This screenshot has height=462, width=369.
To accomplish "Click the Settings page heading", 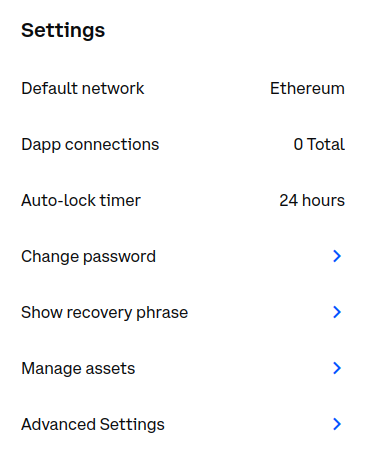I will click(x=63, y=31).
